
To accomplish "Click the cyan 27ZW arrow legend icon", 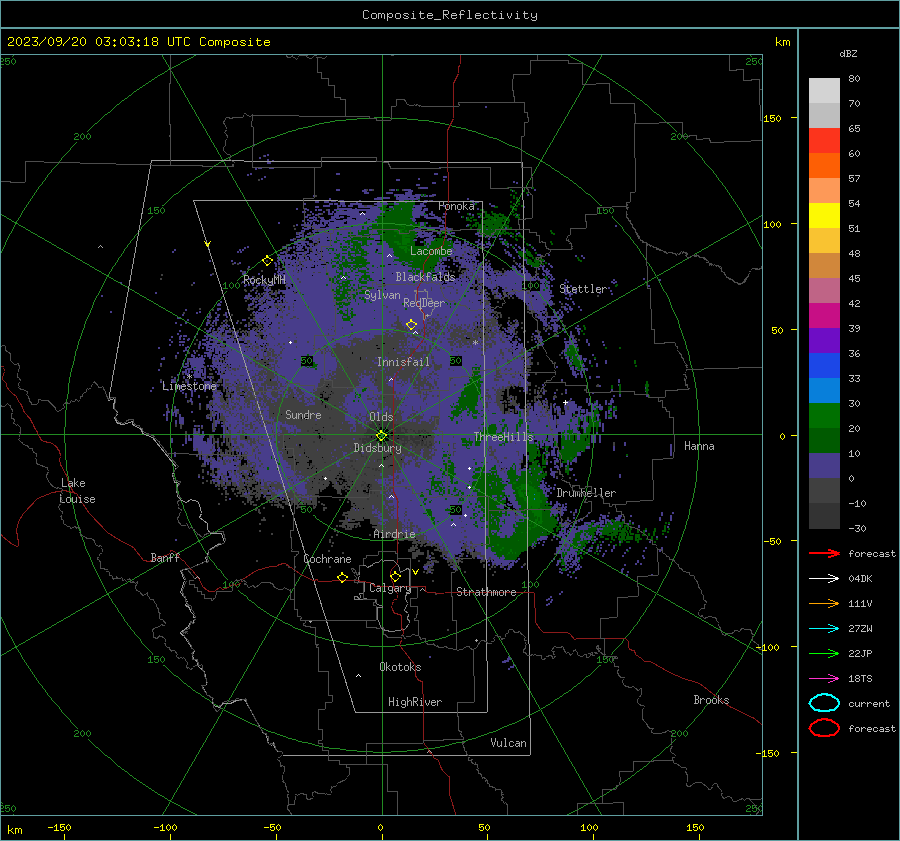I will (824, 629).
